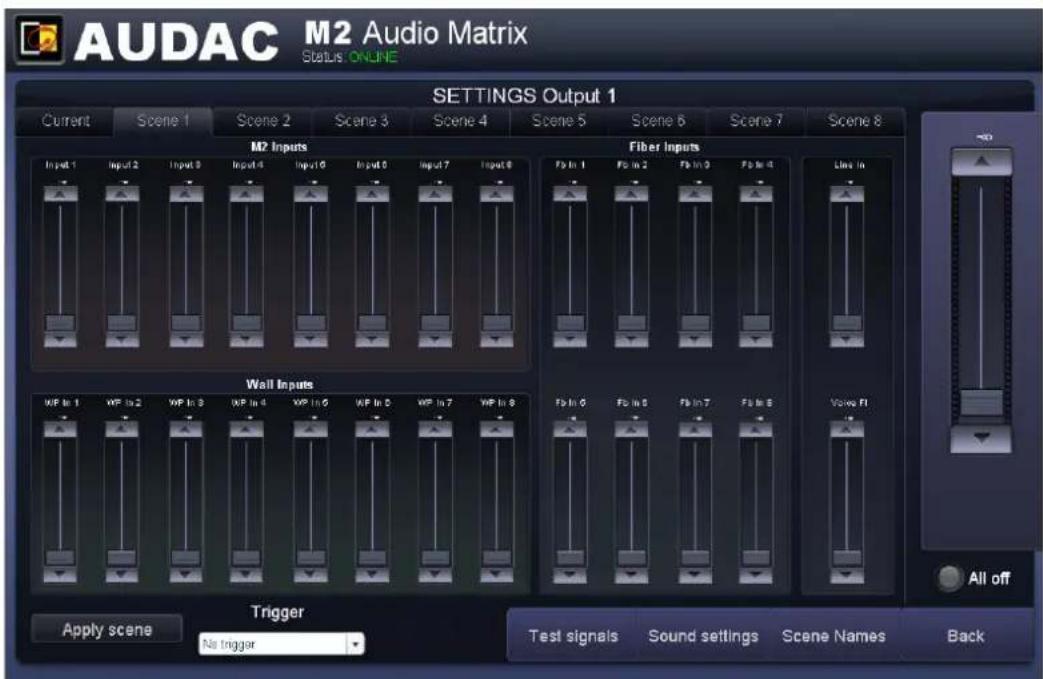Switch to Scene 4 tab

pyautogui.click(x=460, y=121)
